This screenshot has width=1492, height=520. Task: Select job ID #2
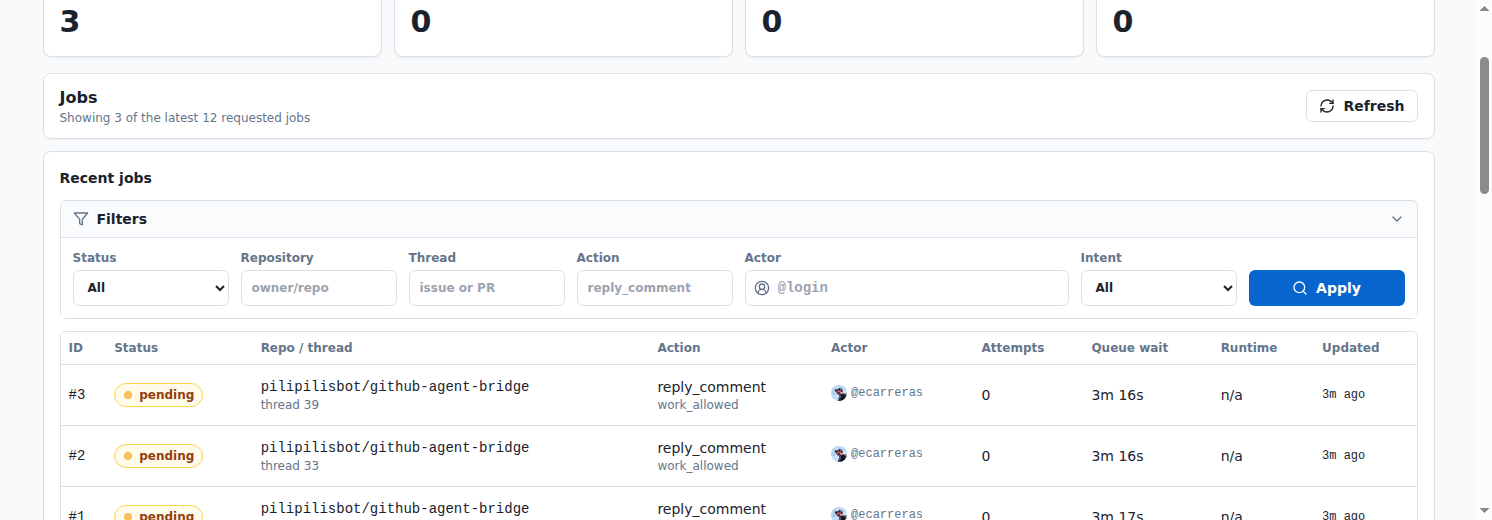(77, 456)
